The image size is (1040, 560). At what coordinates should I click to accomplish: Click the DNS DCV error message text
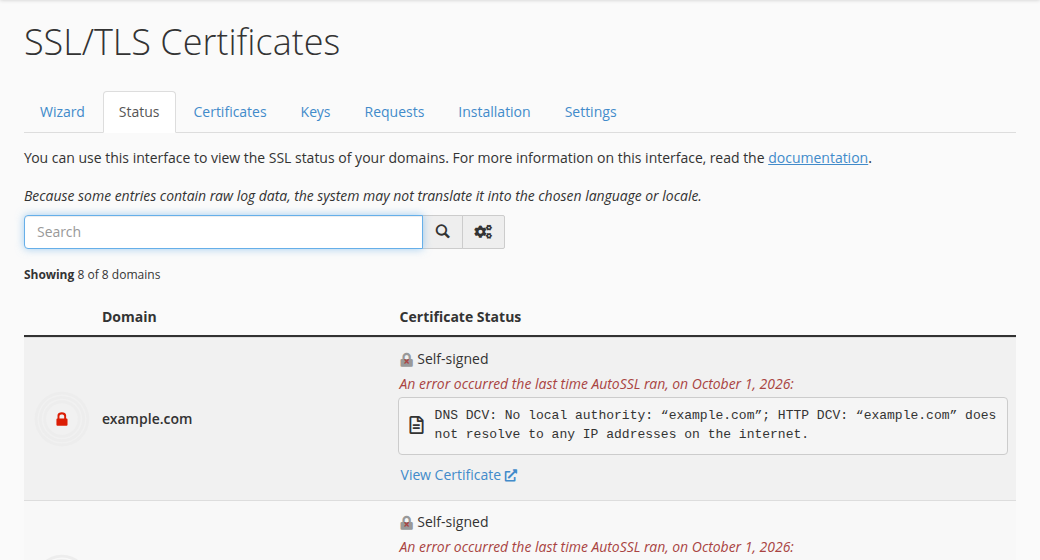click(x=715, y=425)
